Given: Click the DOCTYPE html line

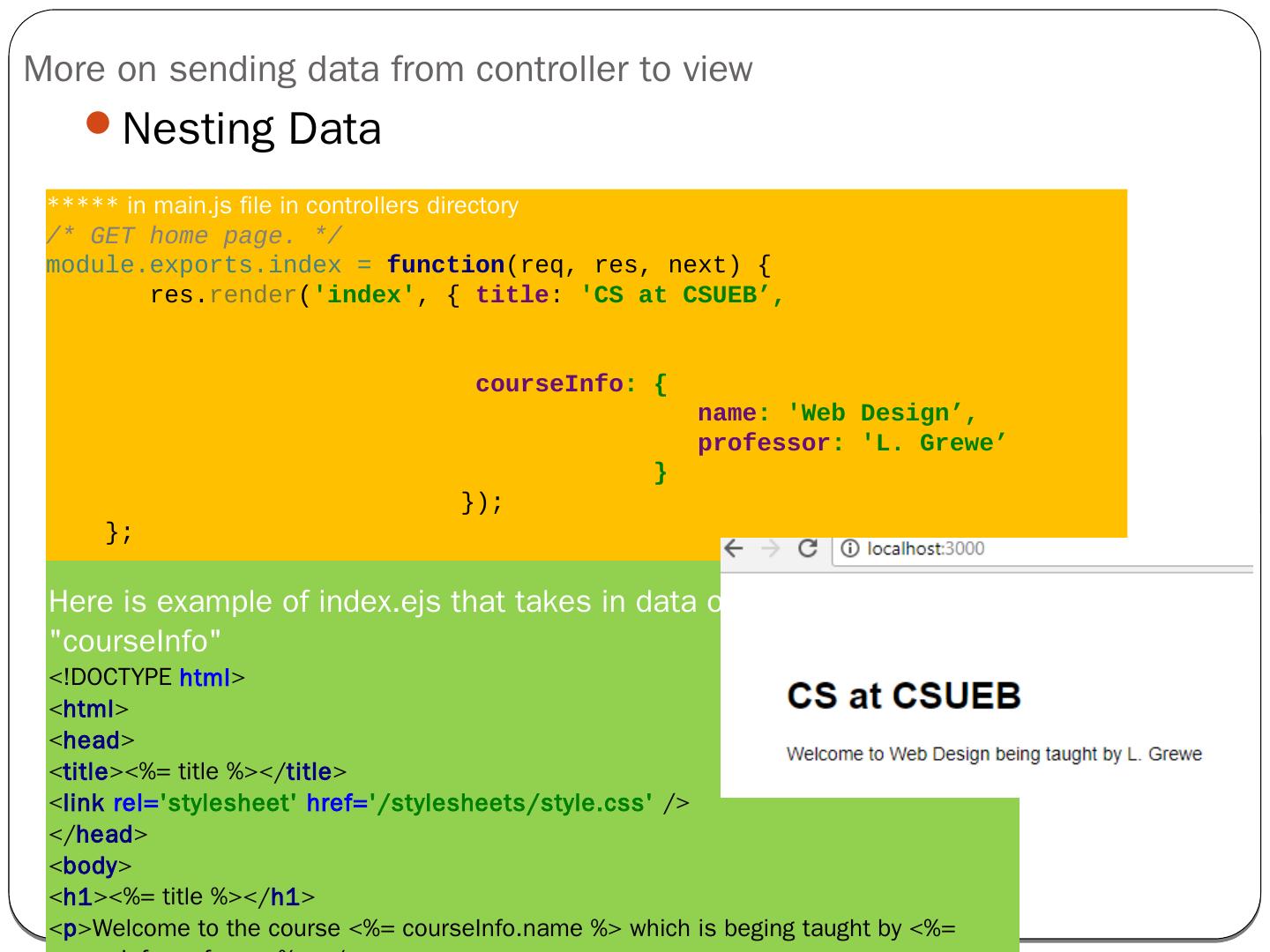Looking at the screenshot, I should 146,678.
